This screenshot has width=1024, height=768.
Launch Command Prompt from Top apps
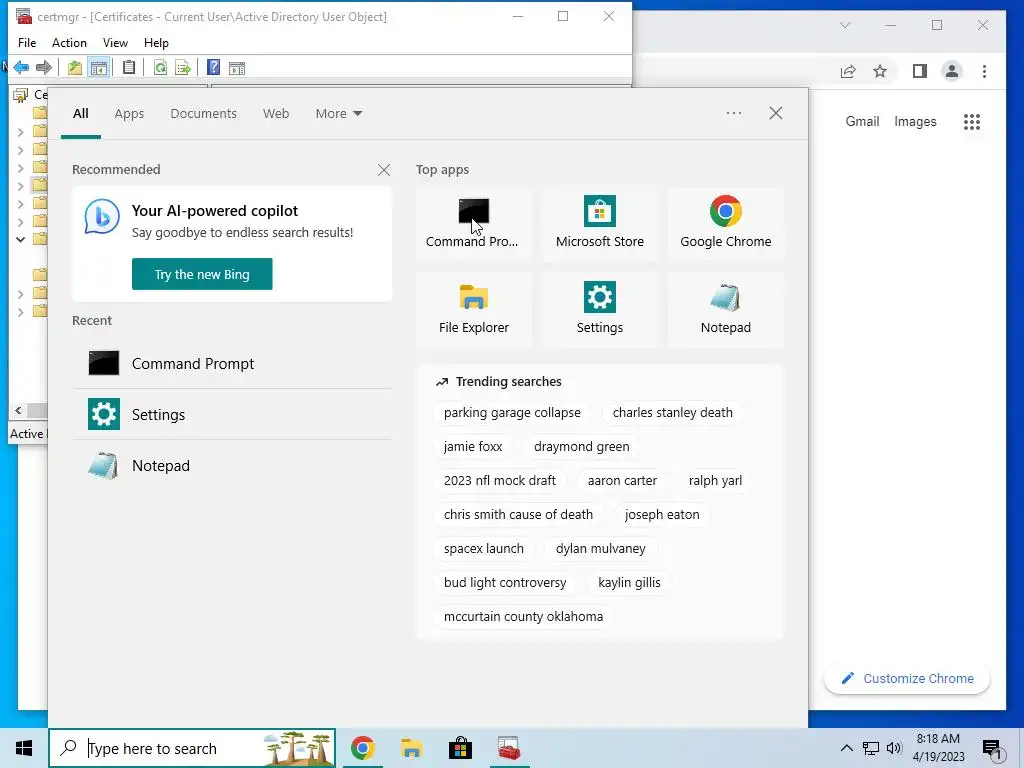click(x=472, y=223)
